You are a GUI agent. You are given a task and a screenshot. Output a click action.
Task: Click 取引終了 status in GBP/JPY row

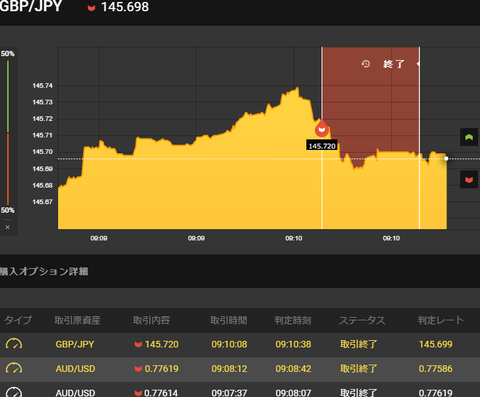coord(359,344)
